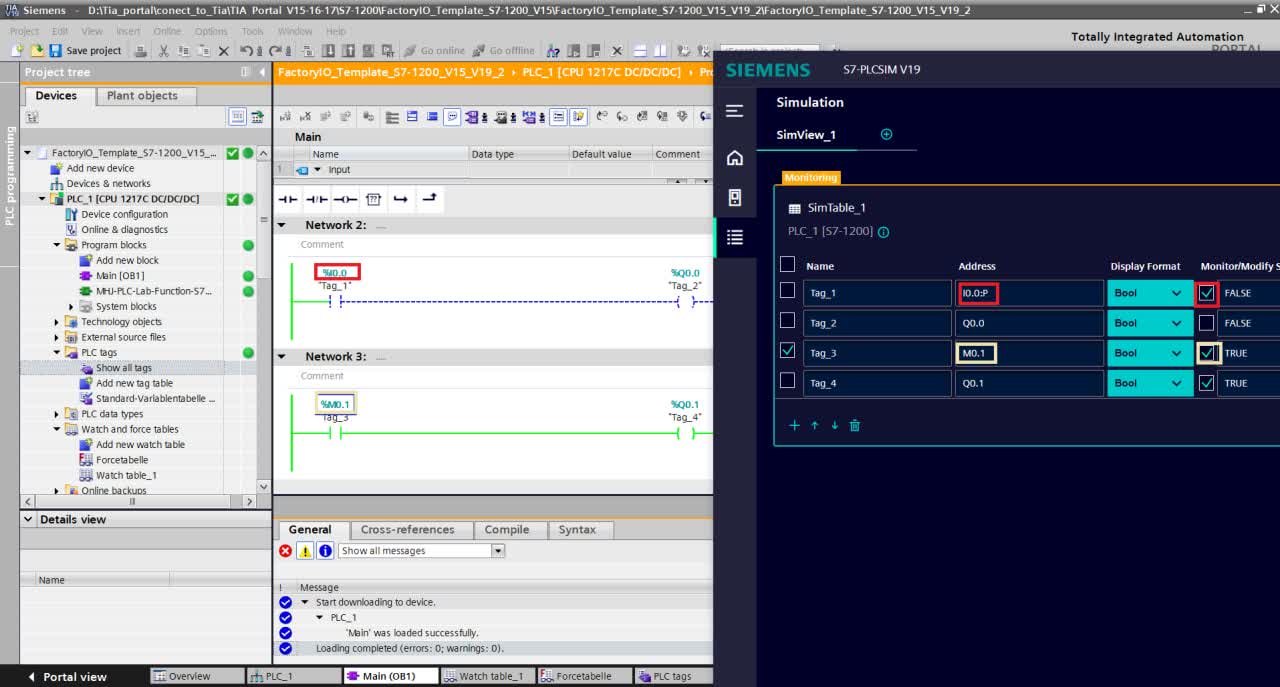1280x687 pixels.
Task: Open the Options menu in TIA Portal
Action: pos(211,31)
